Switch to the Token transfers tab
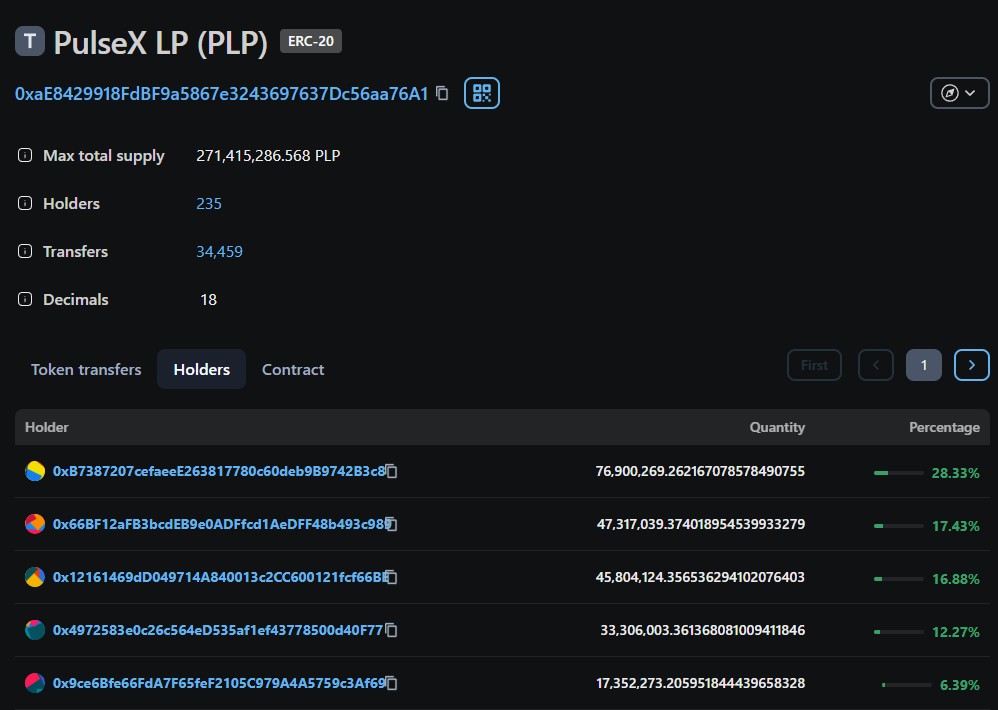 pos(86,369)
